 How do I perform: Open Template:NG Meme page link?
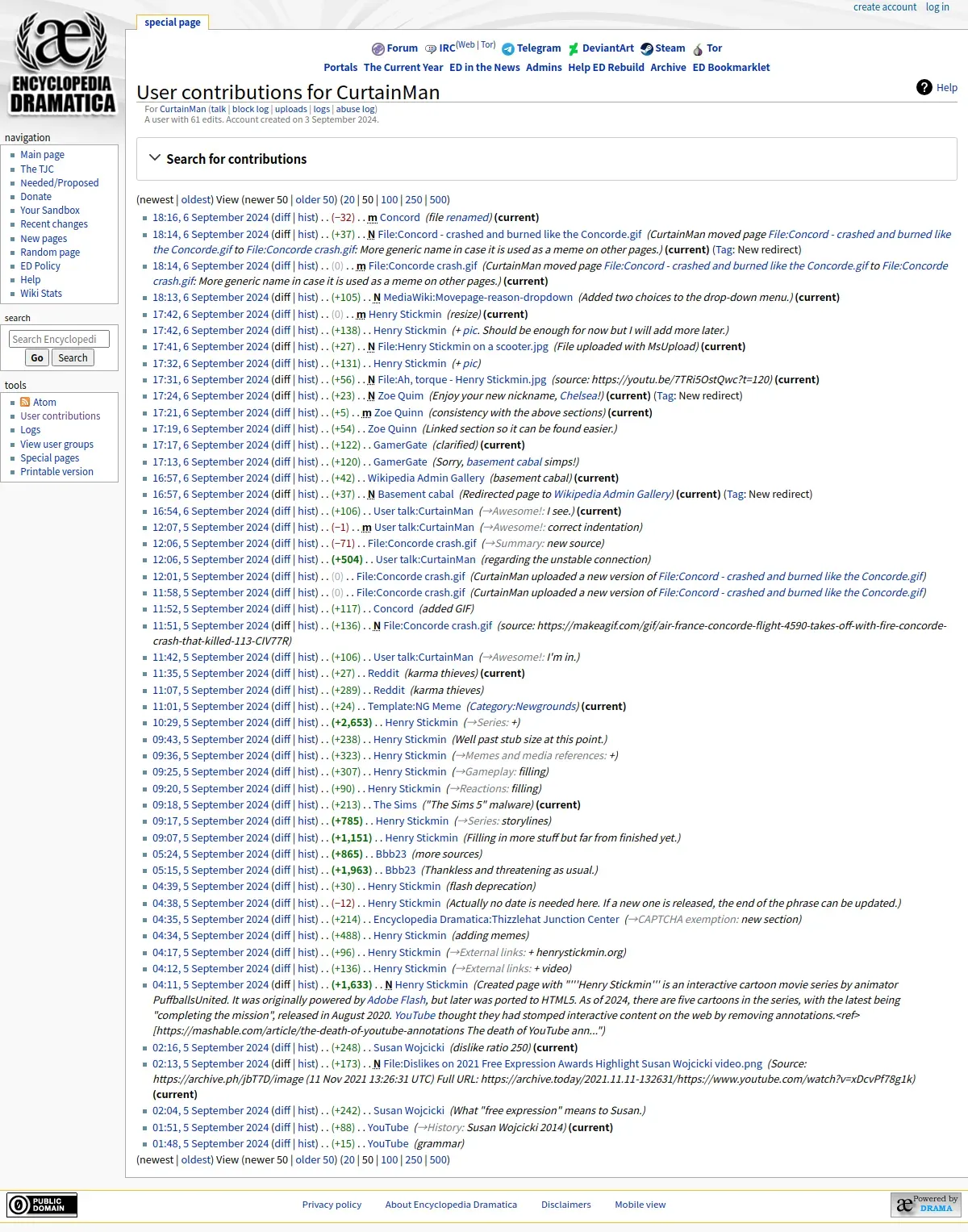(415, 707)
